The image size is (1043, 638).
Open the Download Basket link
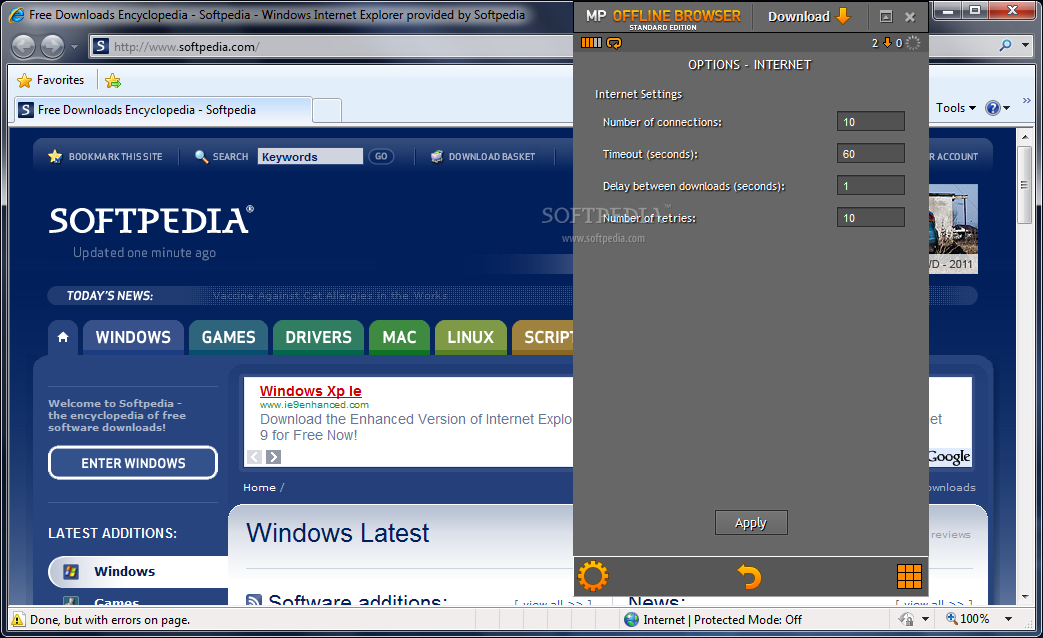tap(483, 156)
